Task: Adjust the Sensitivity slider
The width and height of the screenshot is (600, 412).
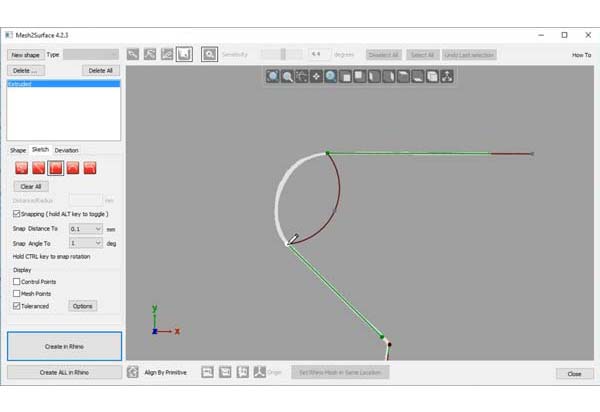Action: (283, 54)
